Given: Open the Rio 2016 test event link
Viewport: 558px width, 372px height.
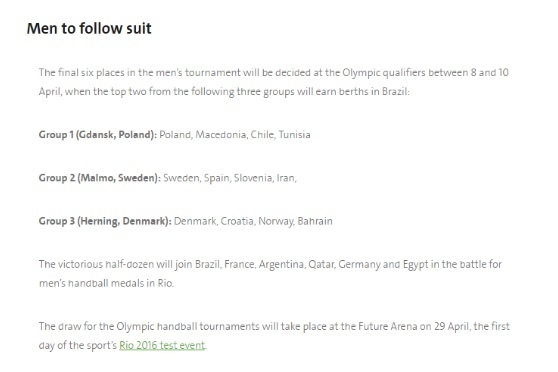Looking at the screenshot, I should [x=162, y=345].
